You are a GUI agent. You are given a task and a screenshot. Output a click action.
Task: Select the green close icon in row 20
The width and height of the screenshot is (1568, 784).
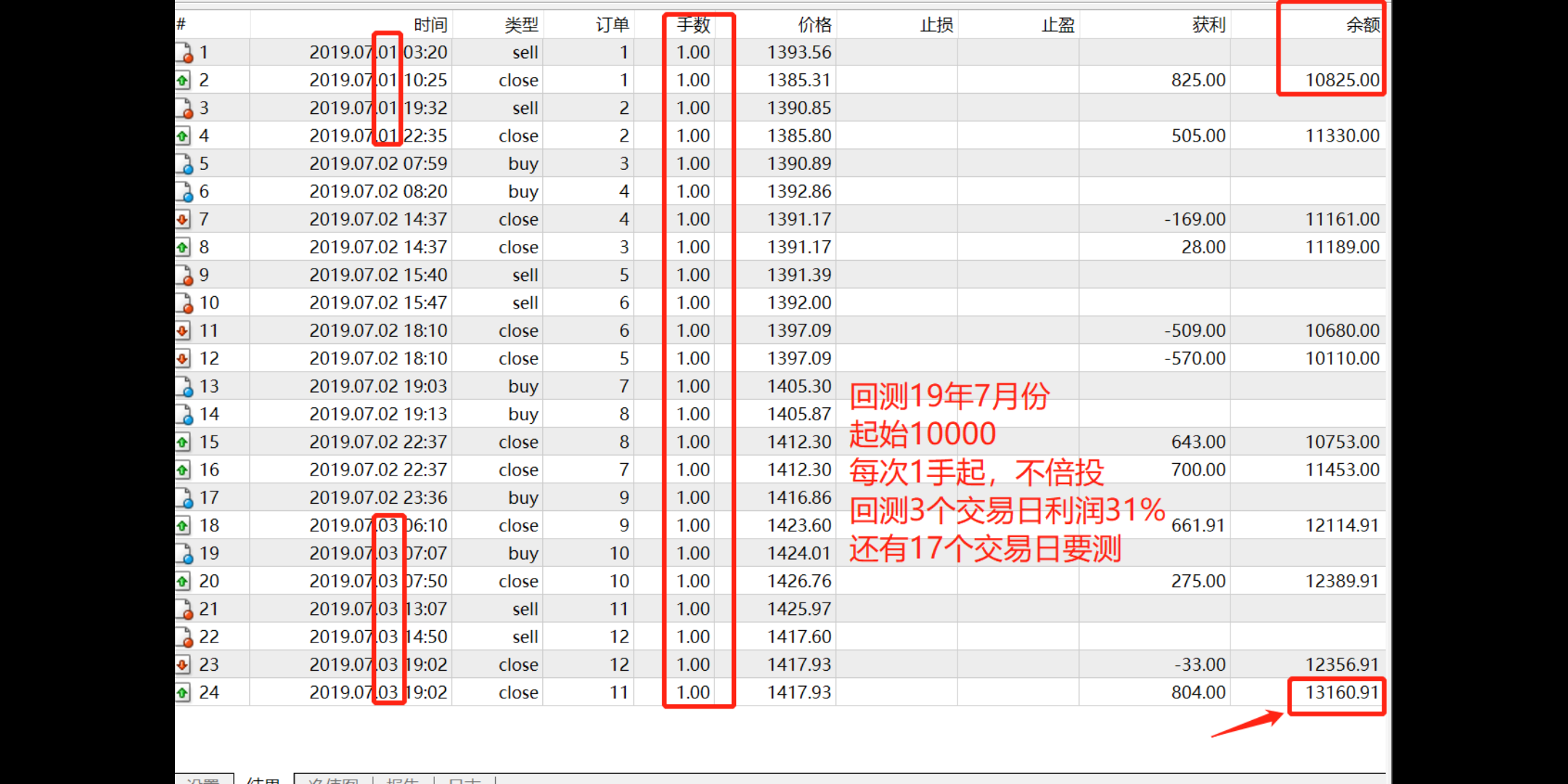(184, 581)
